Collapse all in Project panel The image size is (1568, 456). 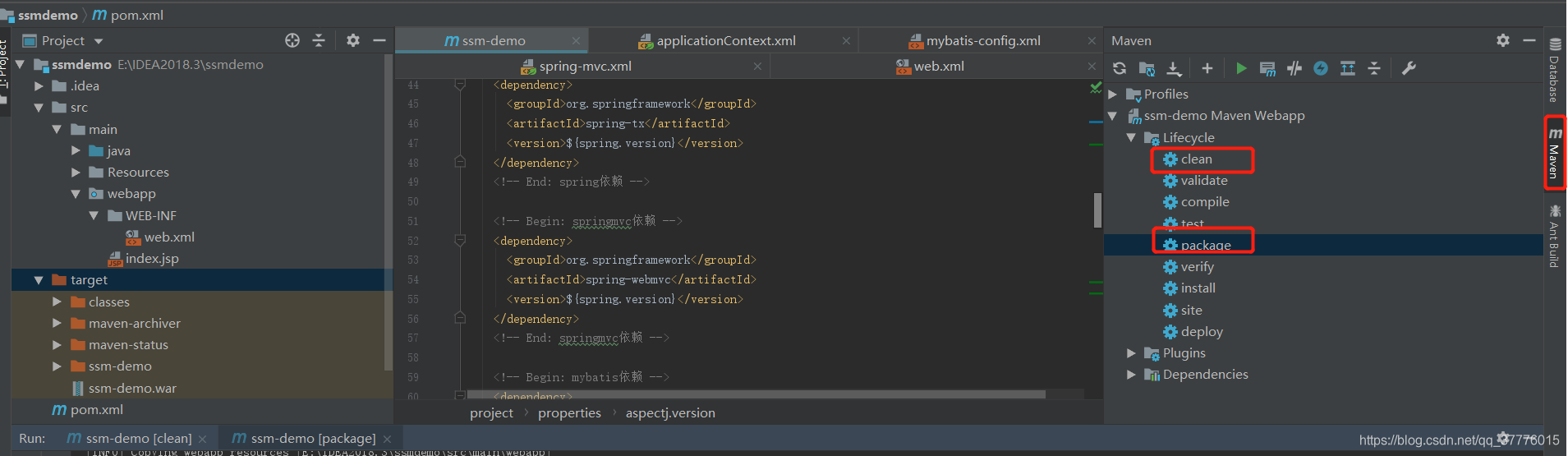coord(319,40)
